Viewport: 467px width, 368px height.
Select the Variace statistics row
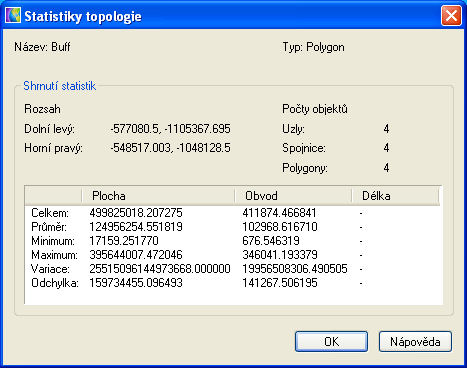pos(233,269)
